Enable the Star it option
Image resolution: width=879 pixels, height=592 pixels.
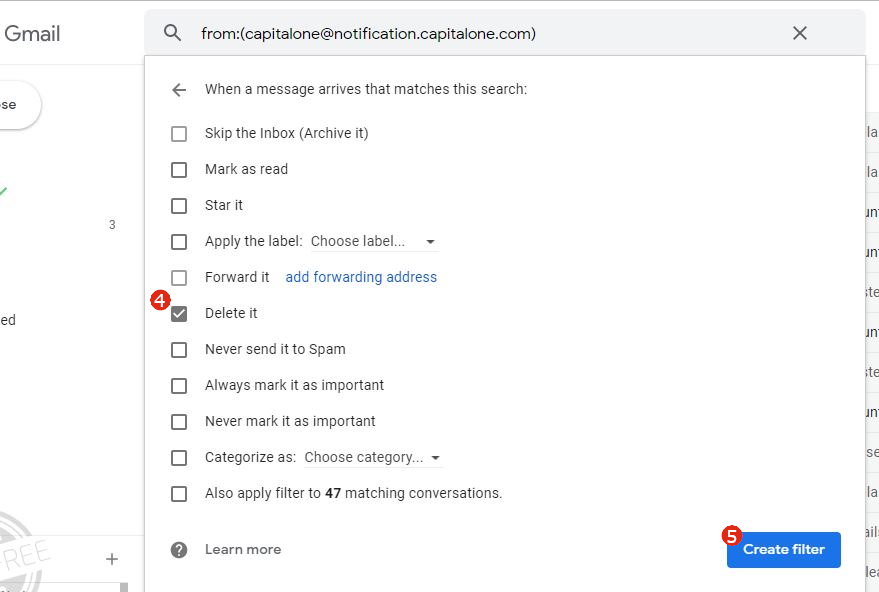pyautogui.click(x=179, y=205)
